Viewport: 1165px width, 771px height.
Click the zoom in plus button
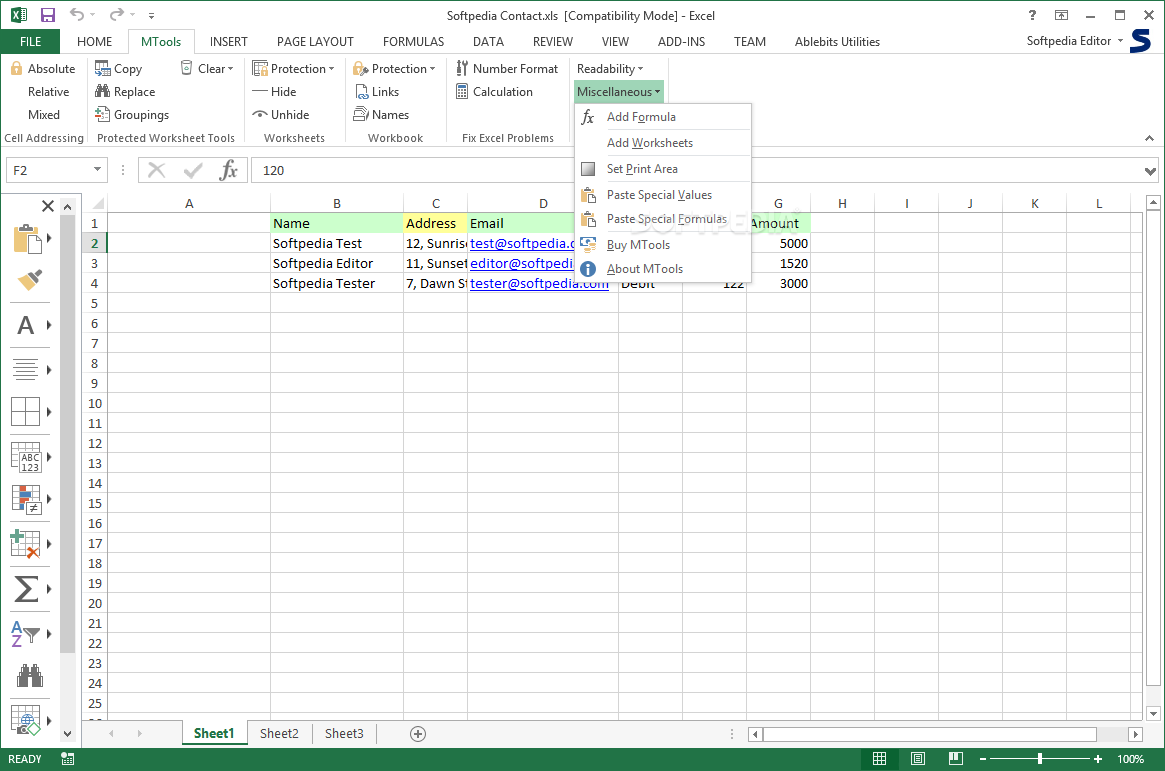(1097, 758)
